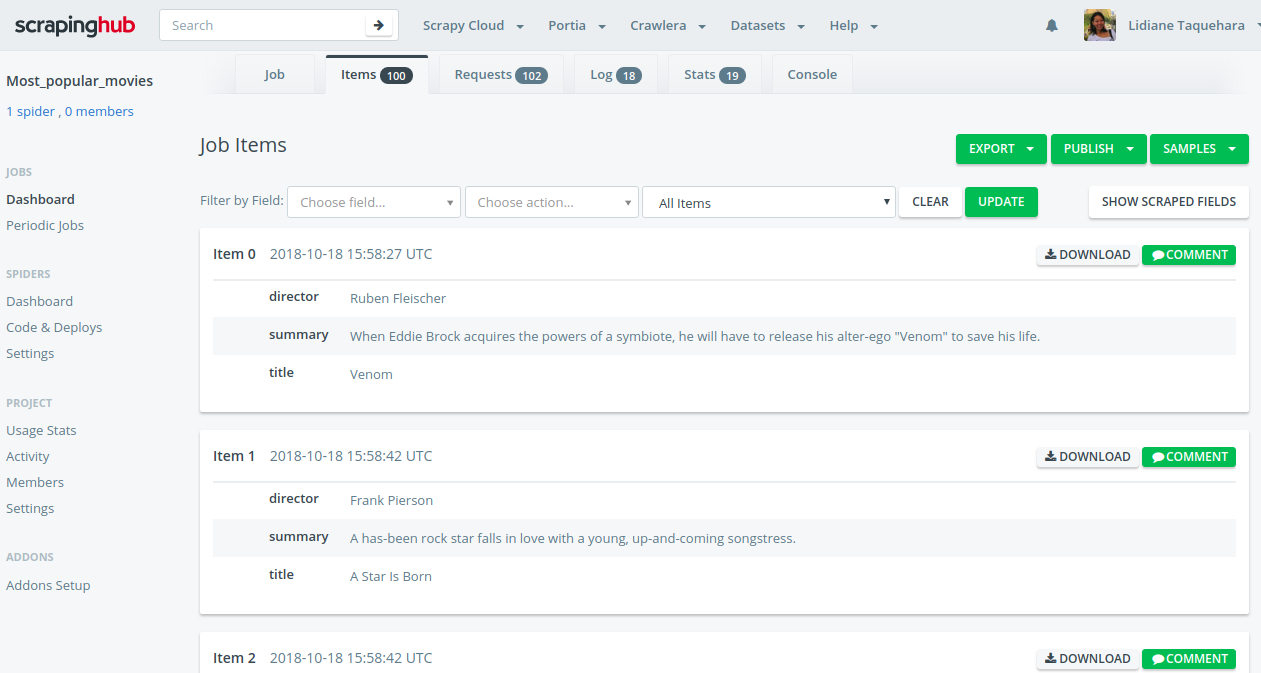Open the Help menu
1261x673 pixels.
(853, 26)
